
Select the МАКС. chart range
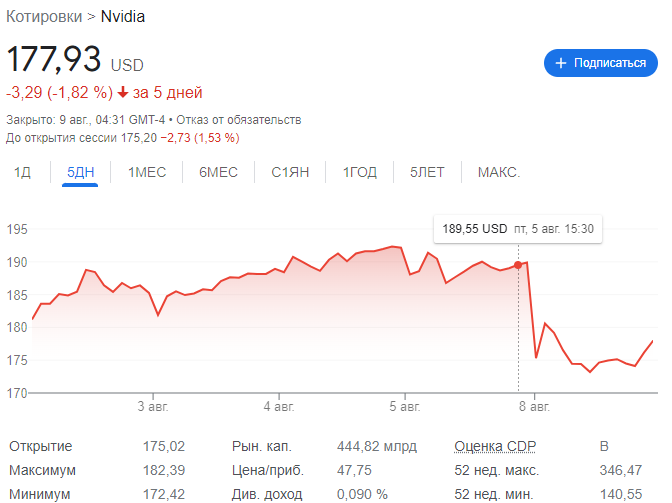point(498,172)
